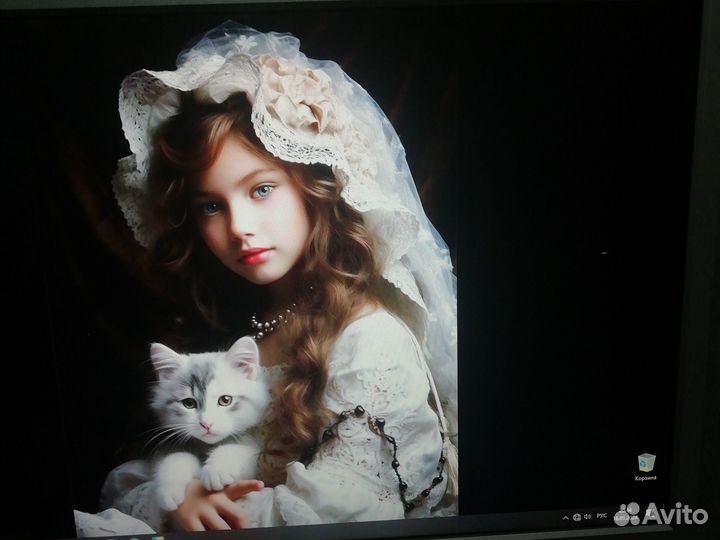The image size is (720, 540).
Task: Select the Корзина recycle bin icon
Action: point(647,462)
